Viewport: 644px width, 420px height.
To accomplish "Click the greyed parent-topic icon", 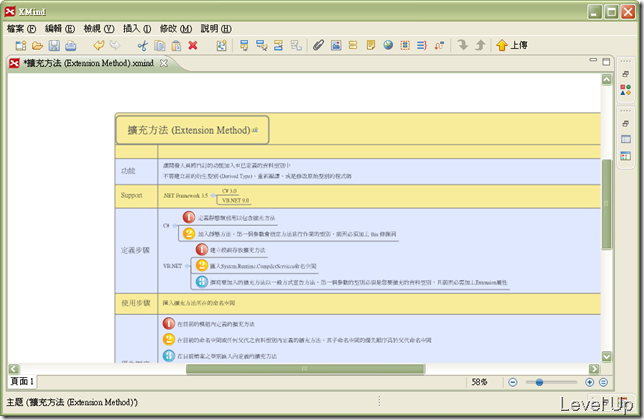I will point(296,45).
